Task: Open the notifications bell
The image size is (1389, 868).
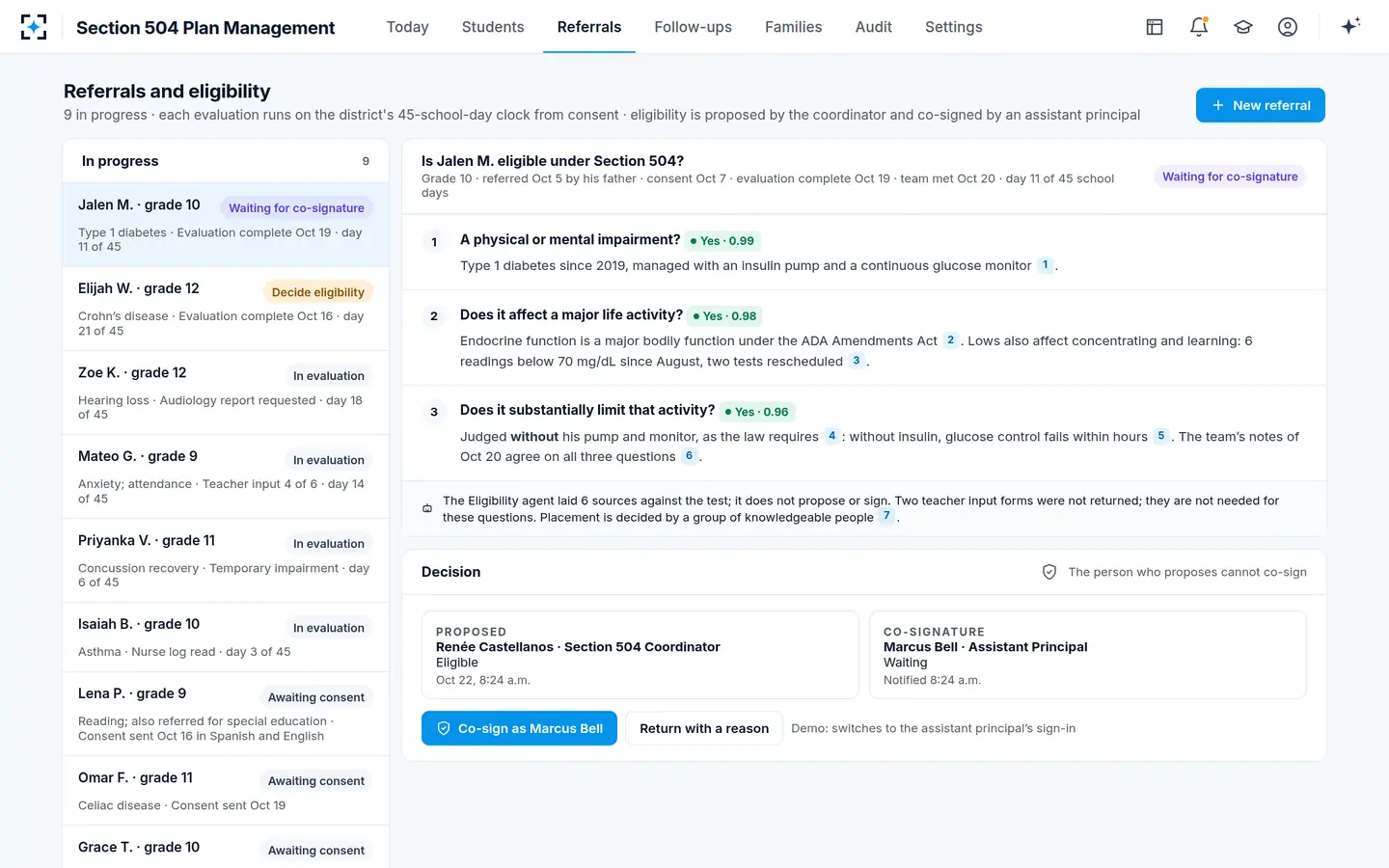Action: pyautogui.click(x=1199, y=27)
